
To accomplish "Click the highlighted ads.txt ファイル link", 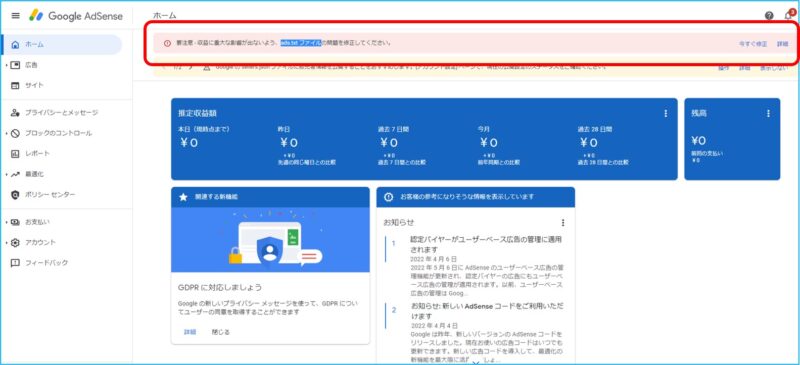I will (301, 43).
